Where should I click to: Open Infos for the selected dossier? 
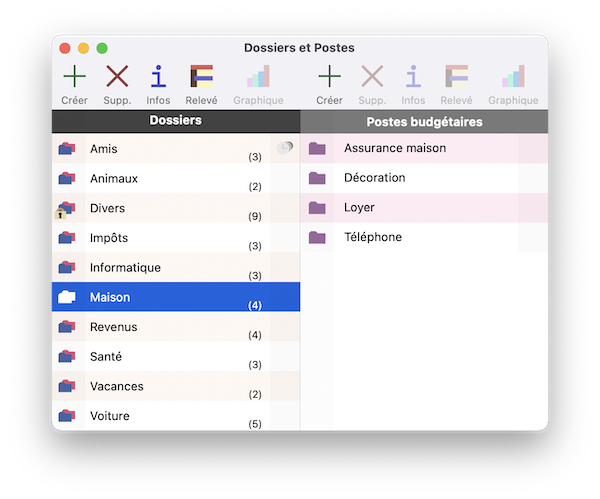[158, 76]
